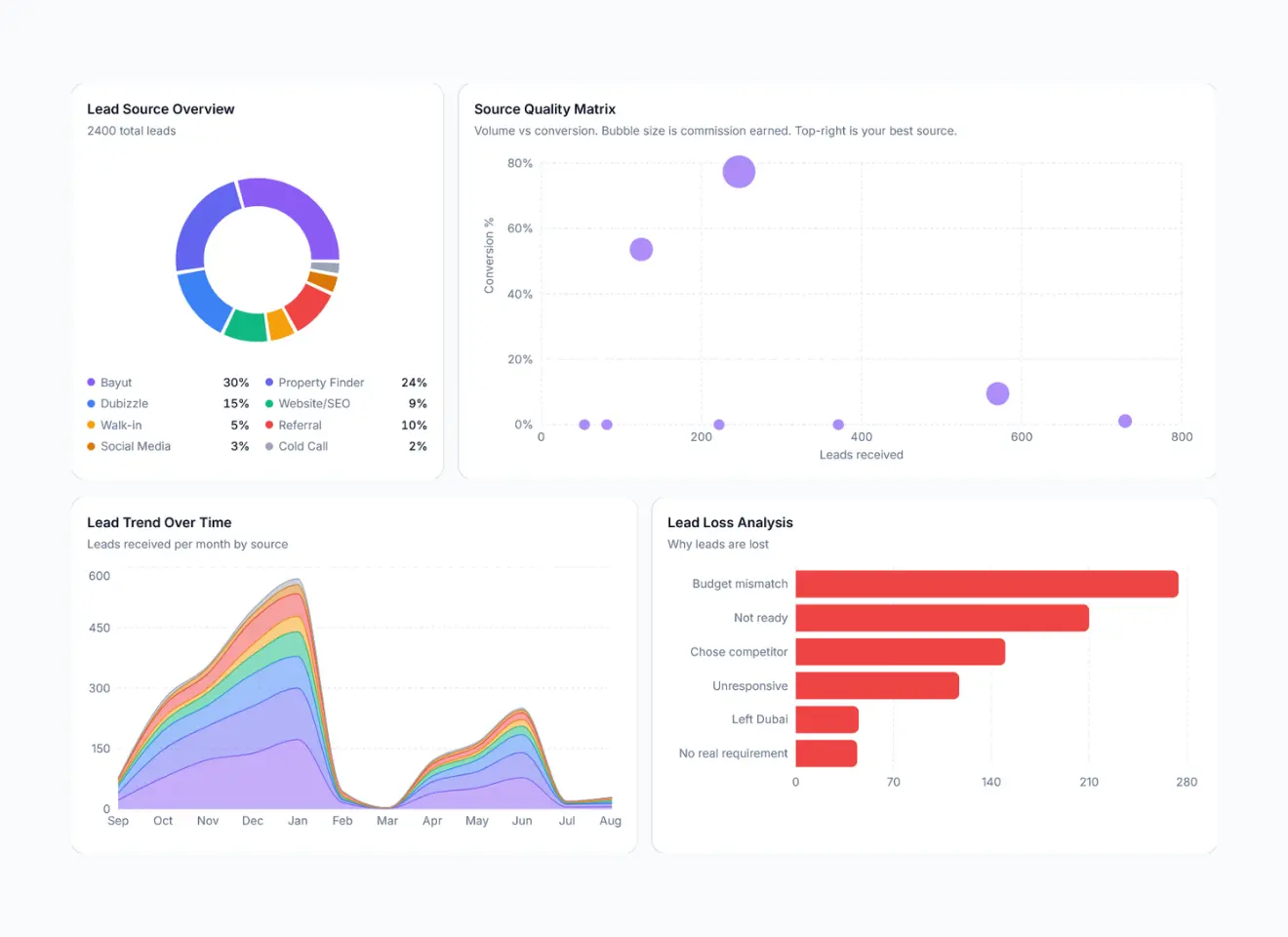
Task: Select the Property Finder legend label
Action: (321, 383)
